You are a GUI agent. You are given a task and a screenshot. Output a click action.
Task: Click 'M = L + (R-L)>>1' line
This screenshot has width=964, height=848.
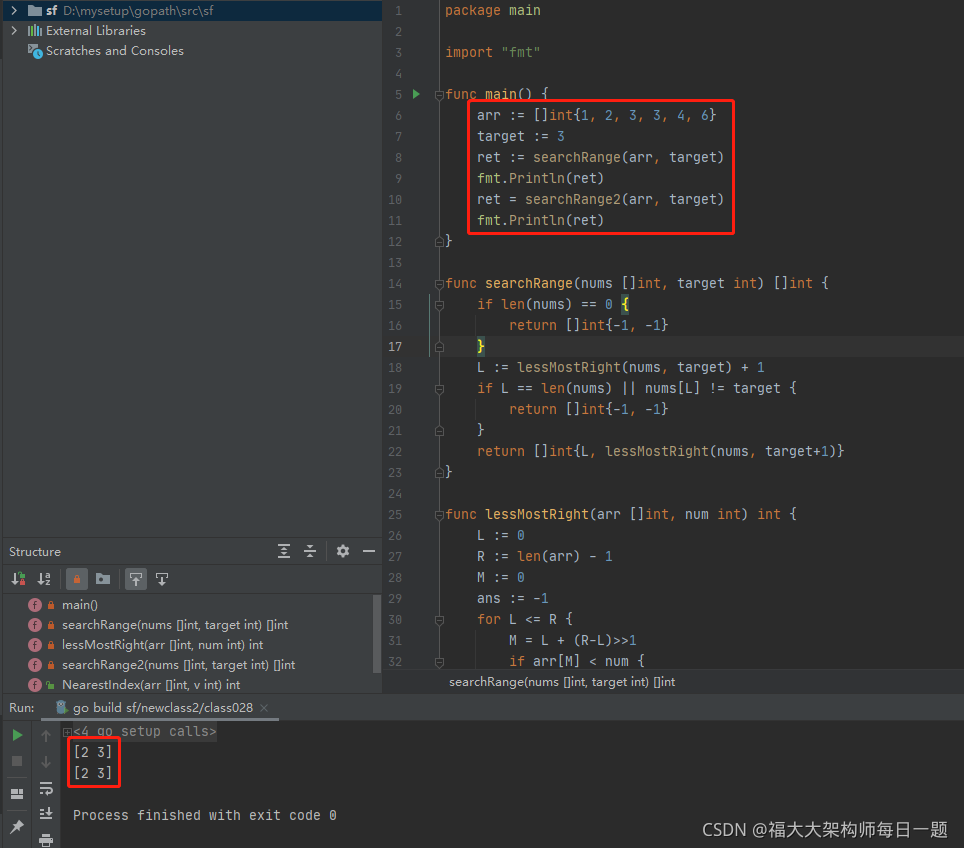click(x=572, y=640)
